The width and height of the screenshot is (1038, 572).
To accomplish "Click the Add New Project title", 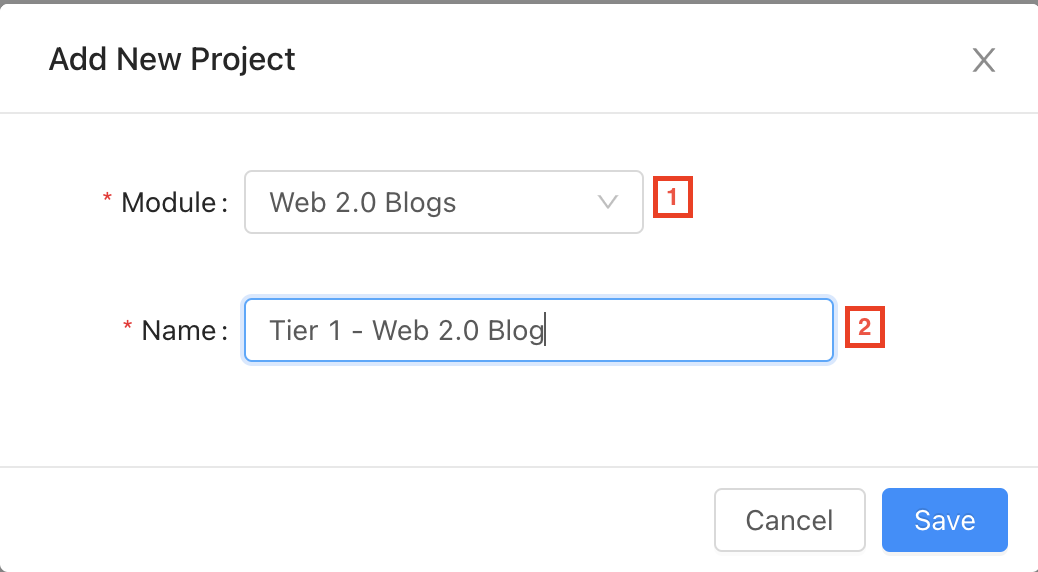I will 172,59.
